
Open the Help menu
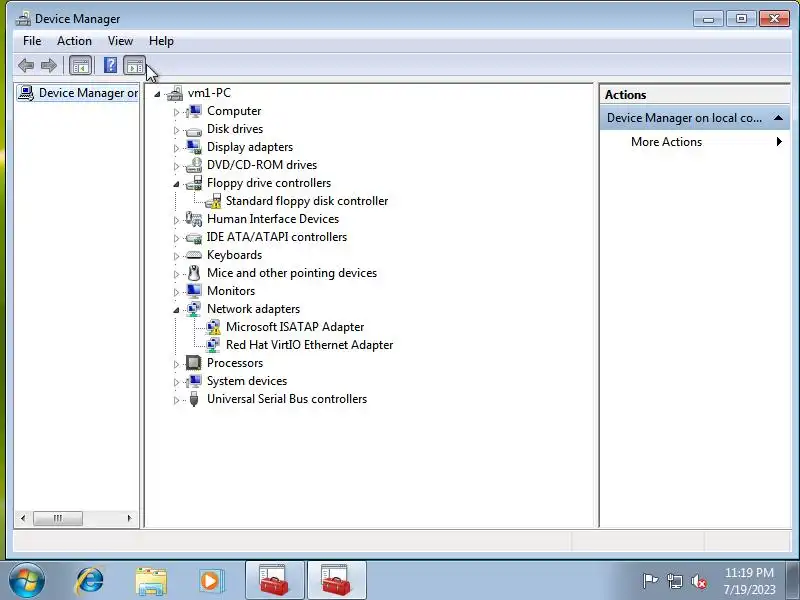(x=161, y=41)
